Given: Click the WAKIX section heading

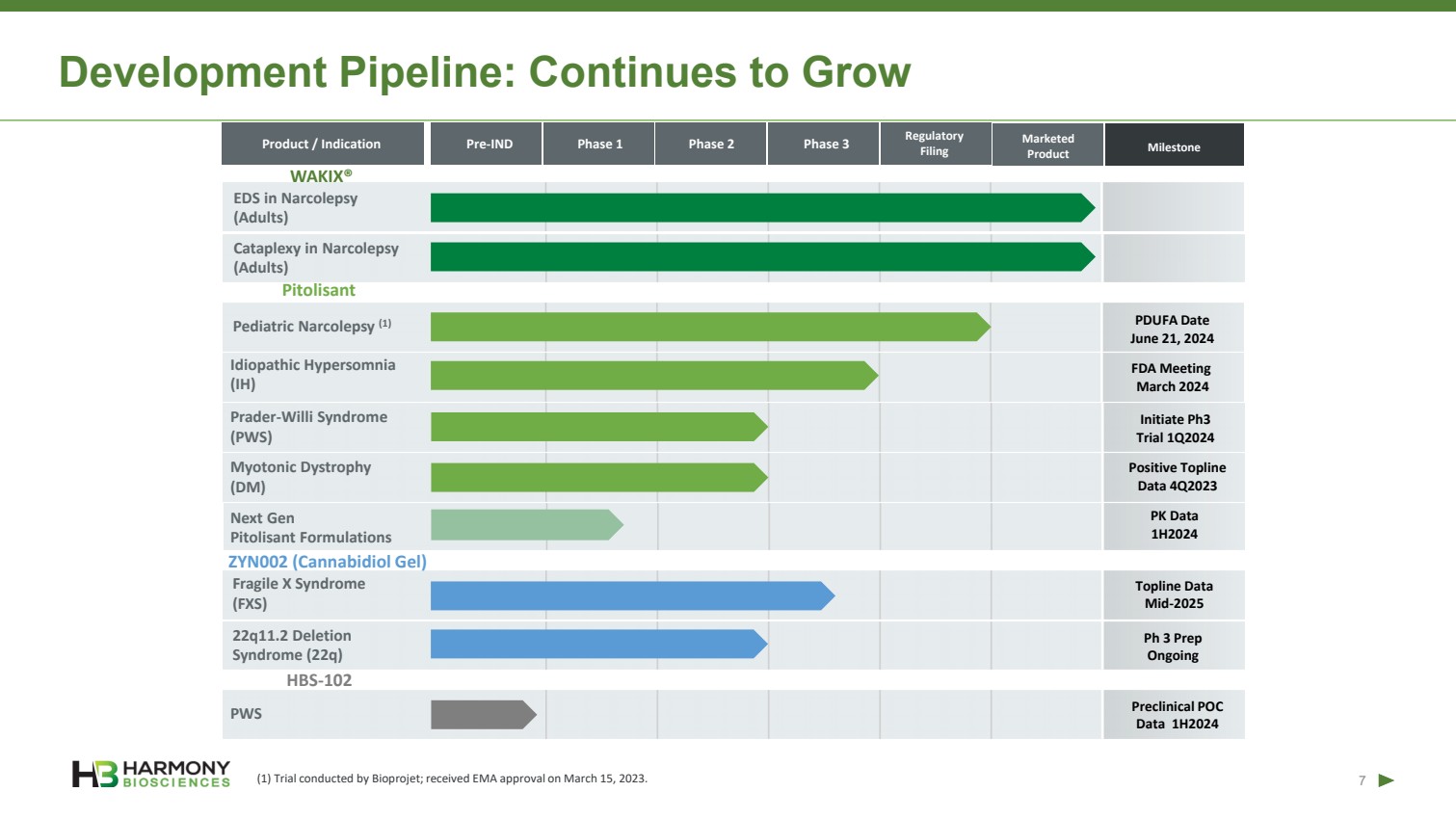Looking at the screenshot, I should 321,176.
